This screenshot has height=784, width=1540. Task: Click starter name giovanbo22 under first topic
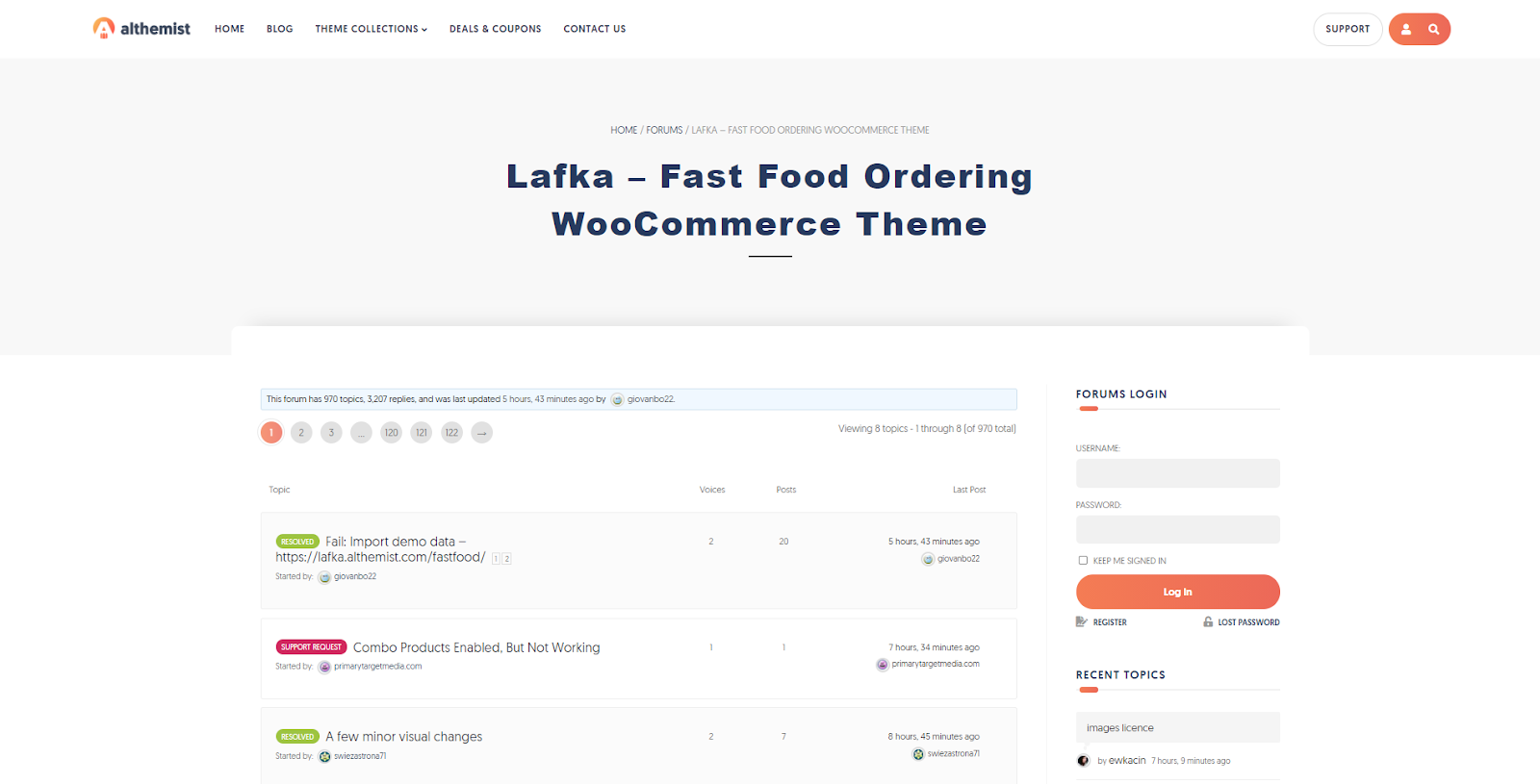[355, 577]
